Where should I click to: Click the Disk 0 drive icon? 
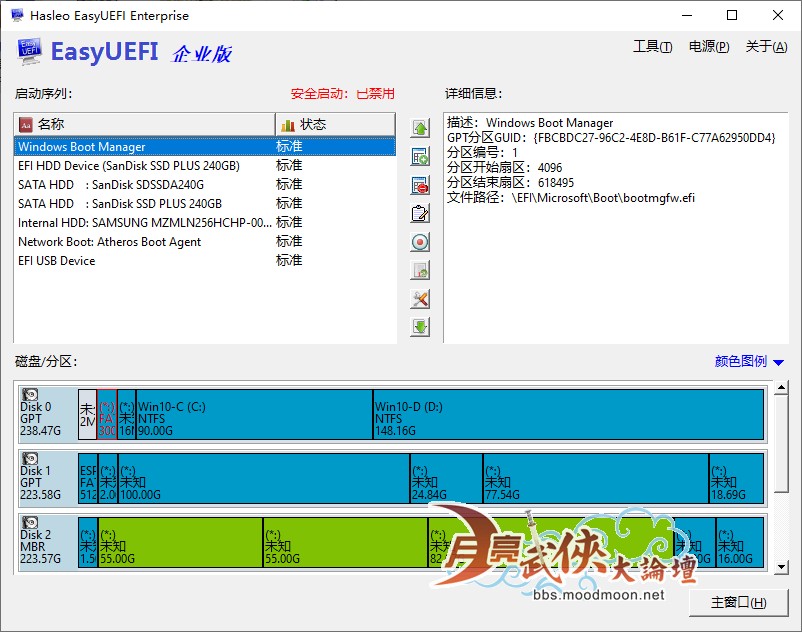click(30, 395)
